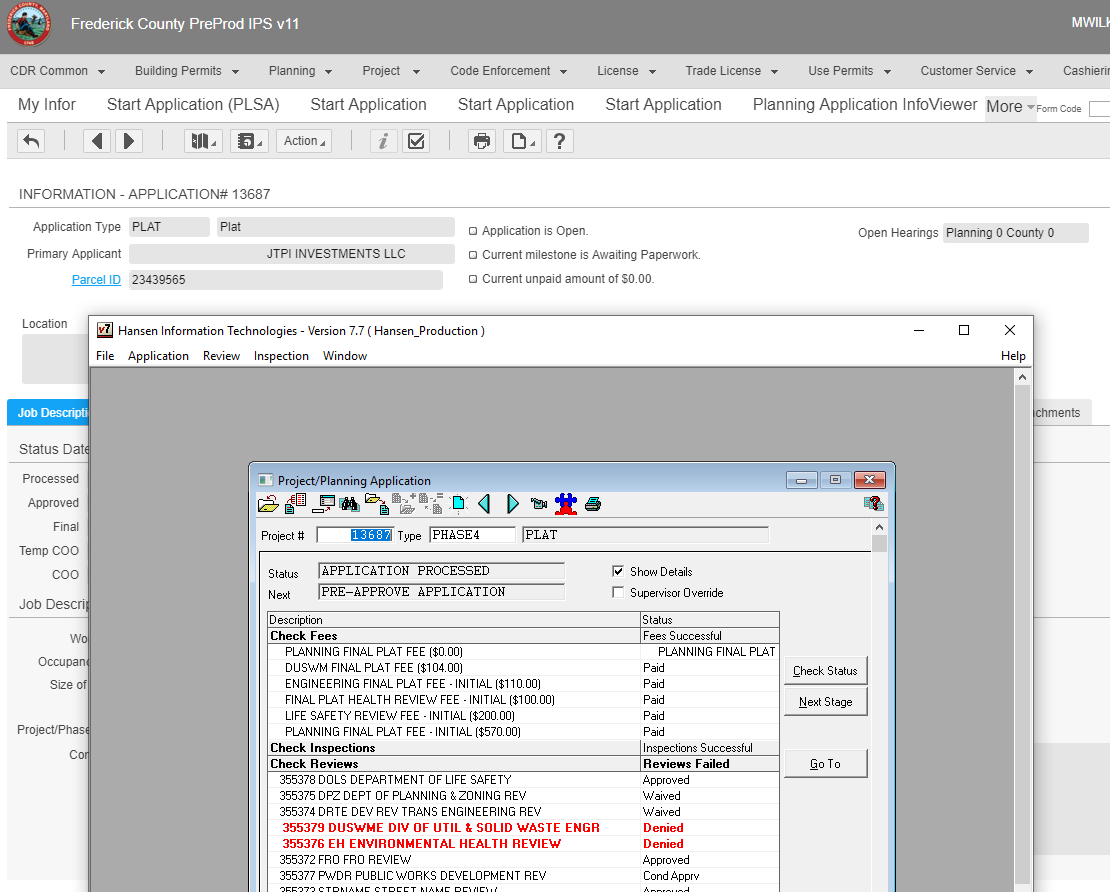Viewport: 1110px width, 892px height.
Task: Open the Use Permits dropdown menu
Action: 849,71
